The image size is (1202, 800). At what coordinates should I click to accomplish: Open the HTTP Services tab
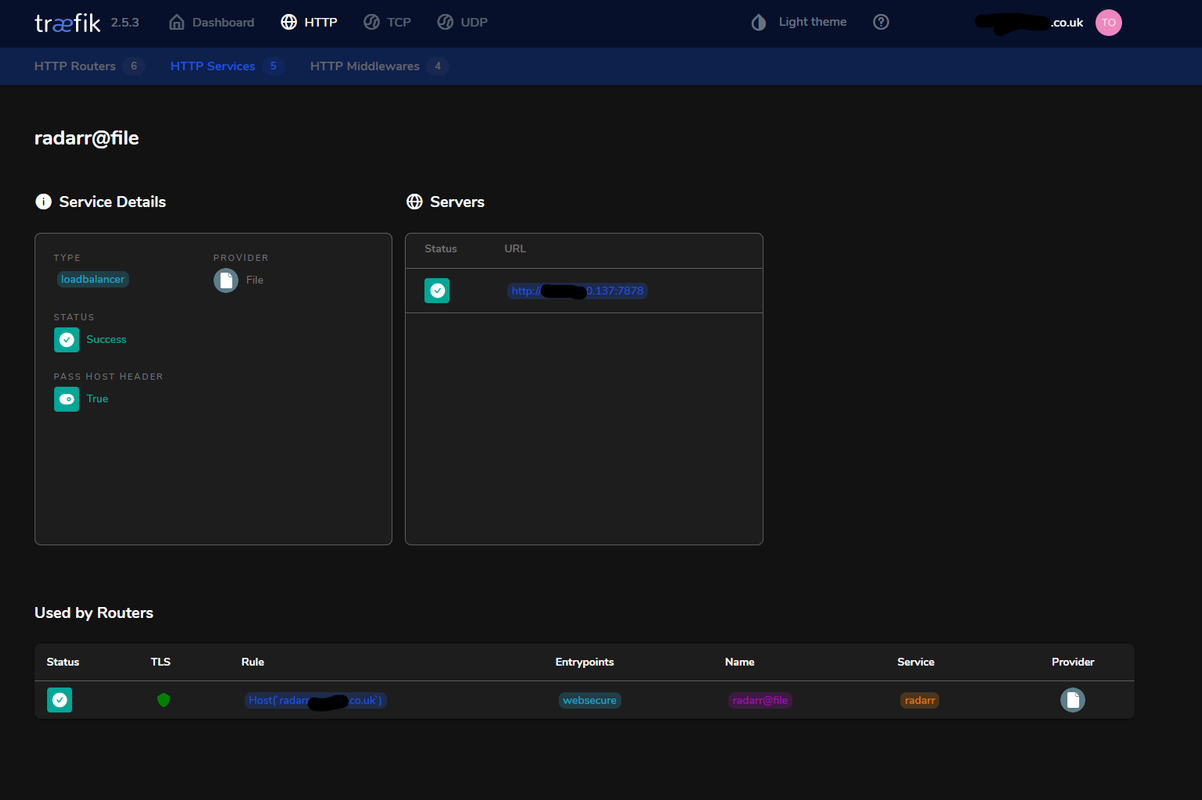tap(227, 66)
